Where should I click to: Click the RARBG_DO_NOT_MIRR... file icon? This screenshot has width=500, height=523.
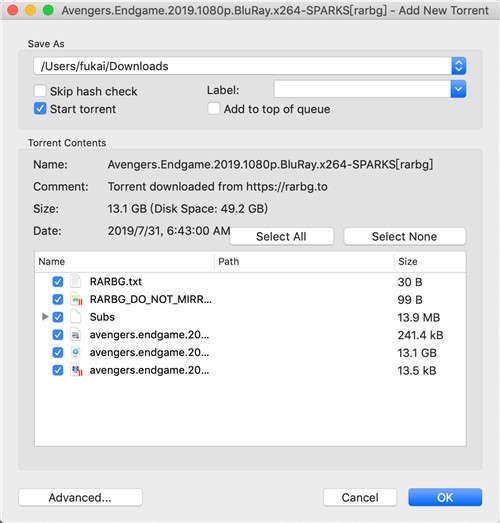coord(76,299)
